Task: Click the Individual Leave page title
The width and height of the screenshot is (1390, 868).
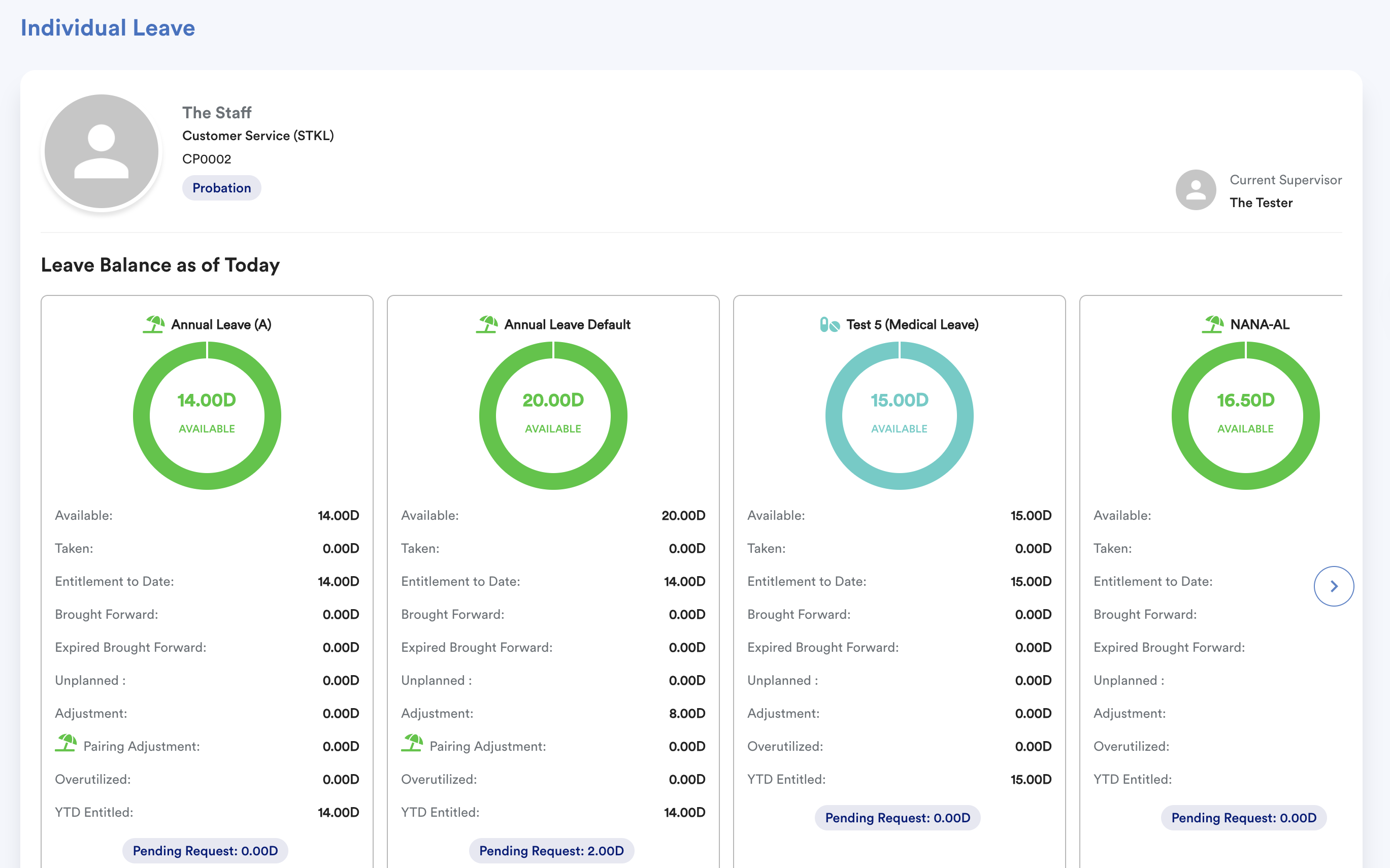Action: point(108,27)
